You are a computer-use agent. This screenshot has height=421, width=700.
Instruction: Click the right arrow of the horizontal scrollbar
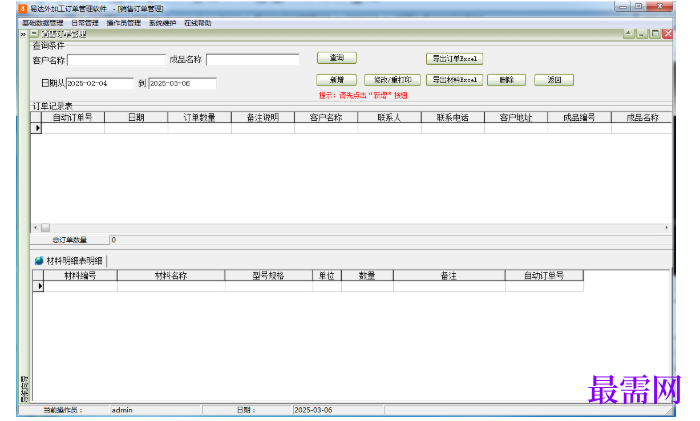click(x=667, y=228)
